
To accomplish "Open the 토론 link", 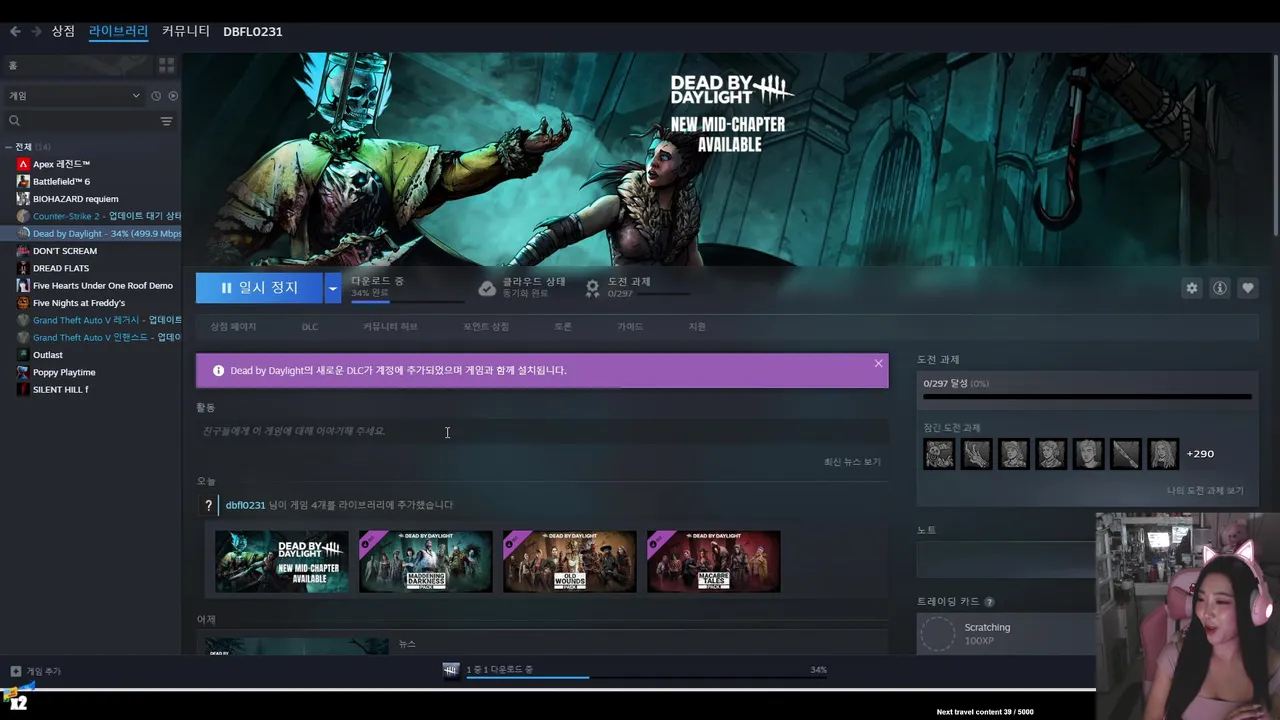I will [563, 327].
